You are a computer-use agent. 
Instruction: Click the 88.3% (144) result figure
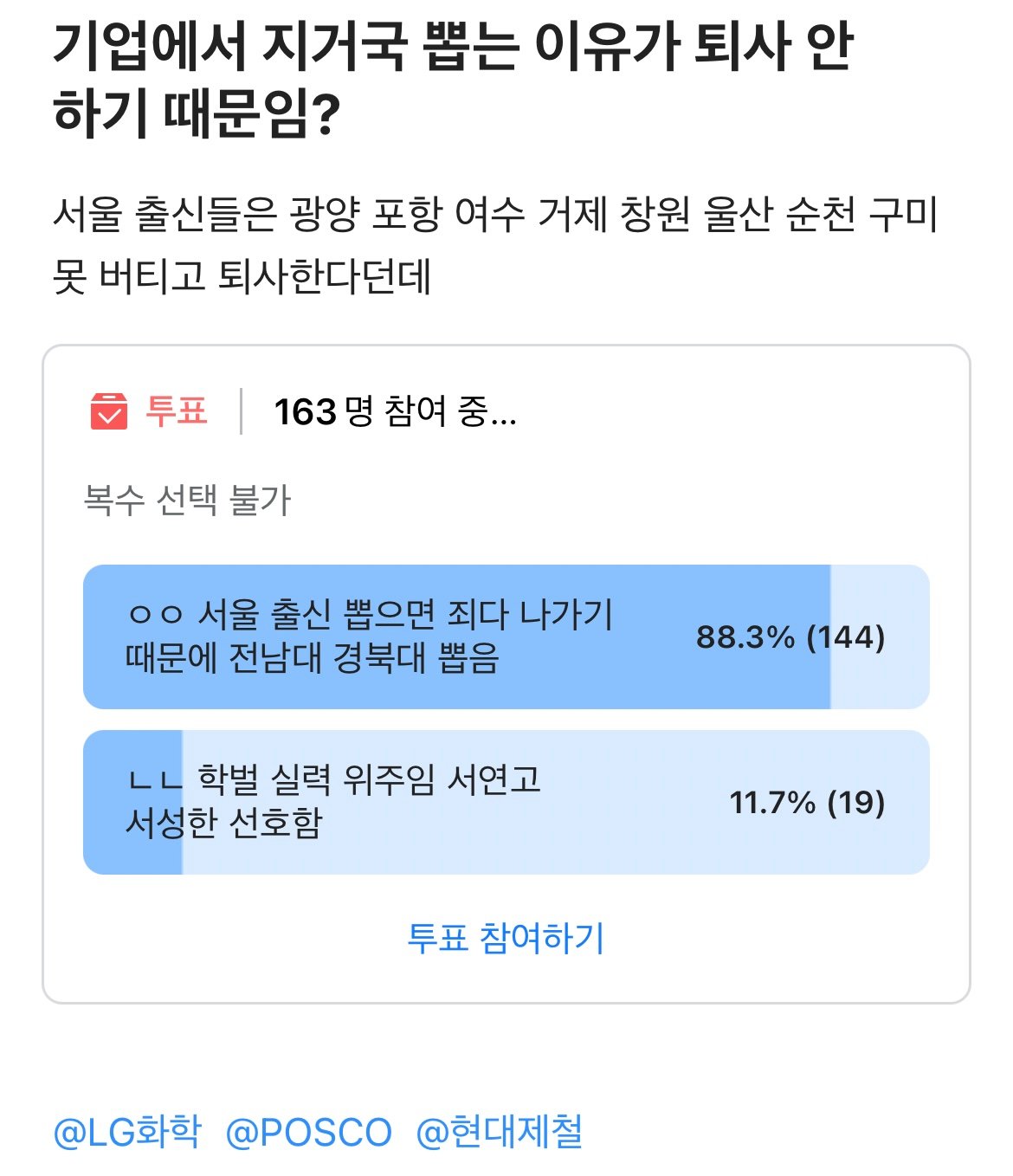[x=790, y=637]
